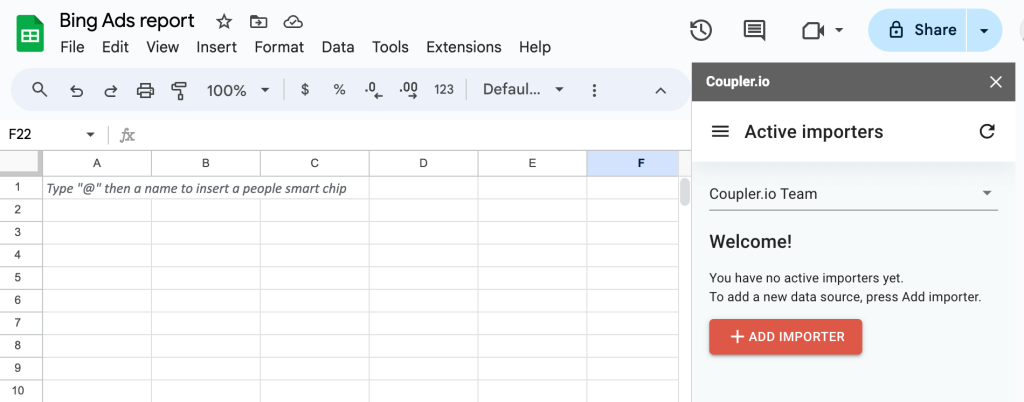Star the Bing Ads report document
Viewport: 1024px width, 402px height.
click(x=224, y=22)
